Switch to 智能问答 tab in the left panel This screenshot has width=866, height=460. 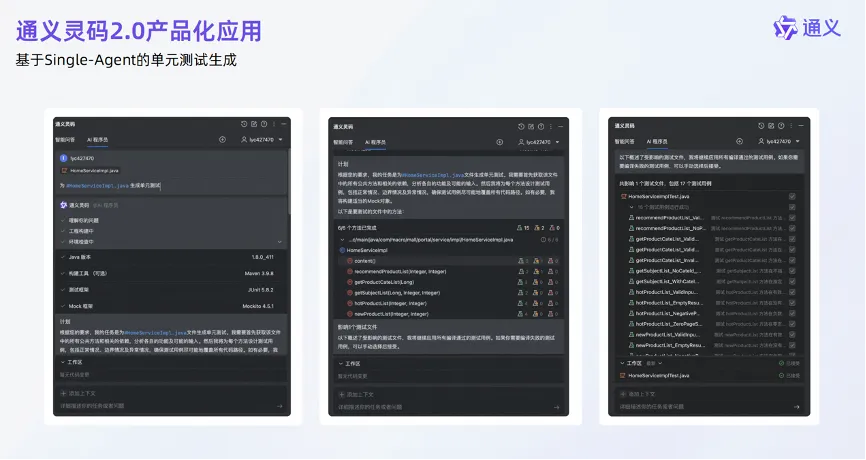(x=65, y=140)
